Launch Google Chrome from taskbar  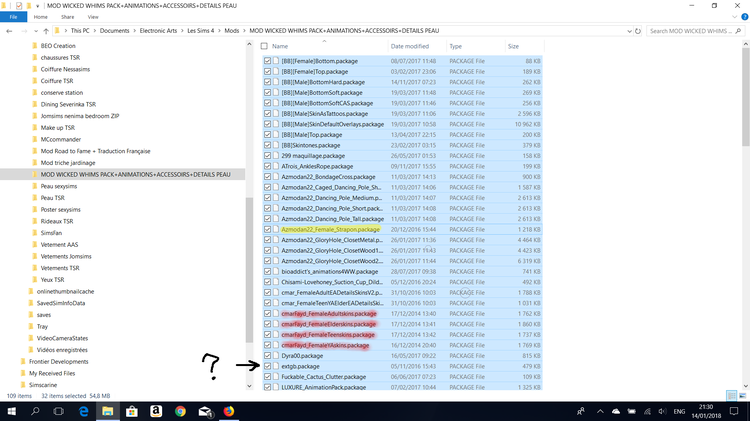coord(180,411)
